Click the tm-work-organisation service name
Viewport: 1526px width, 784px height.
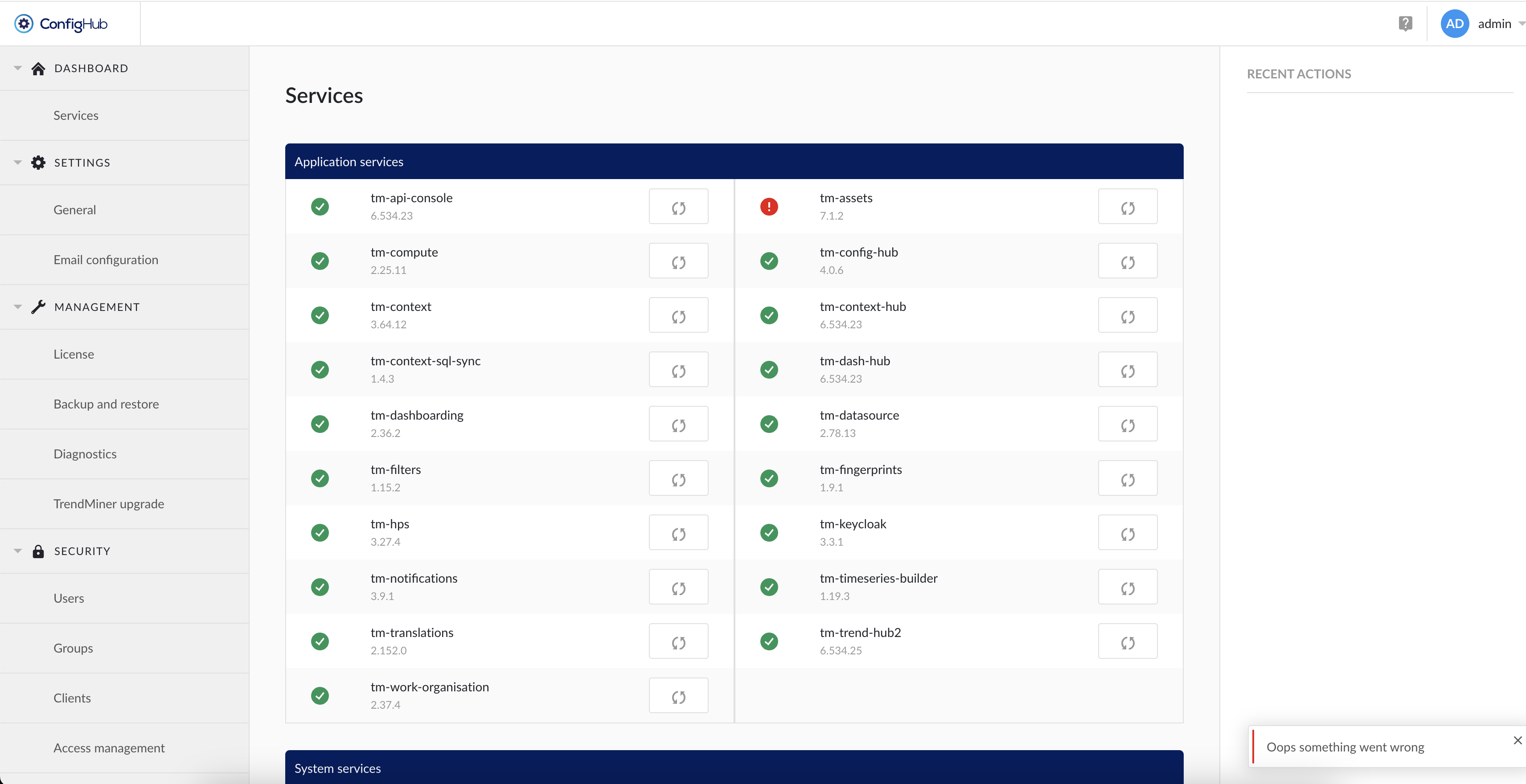click(430, 687)
